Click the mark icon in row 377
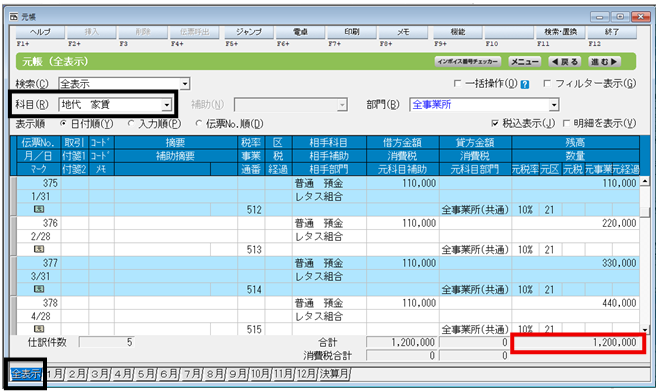 39,289
